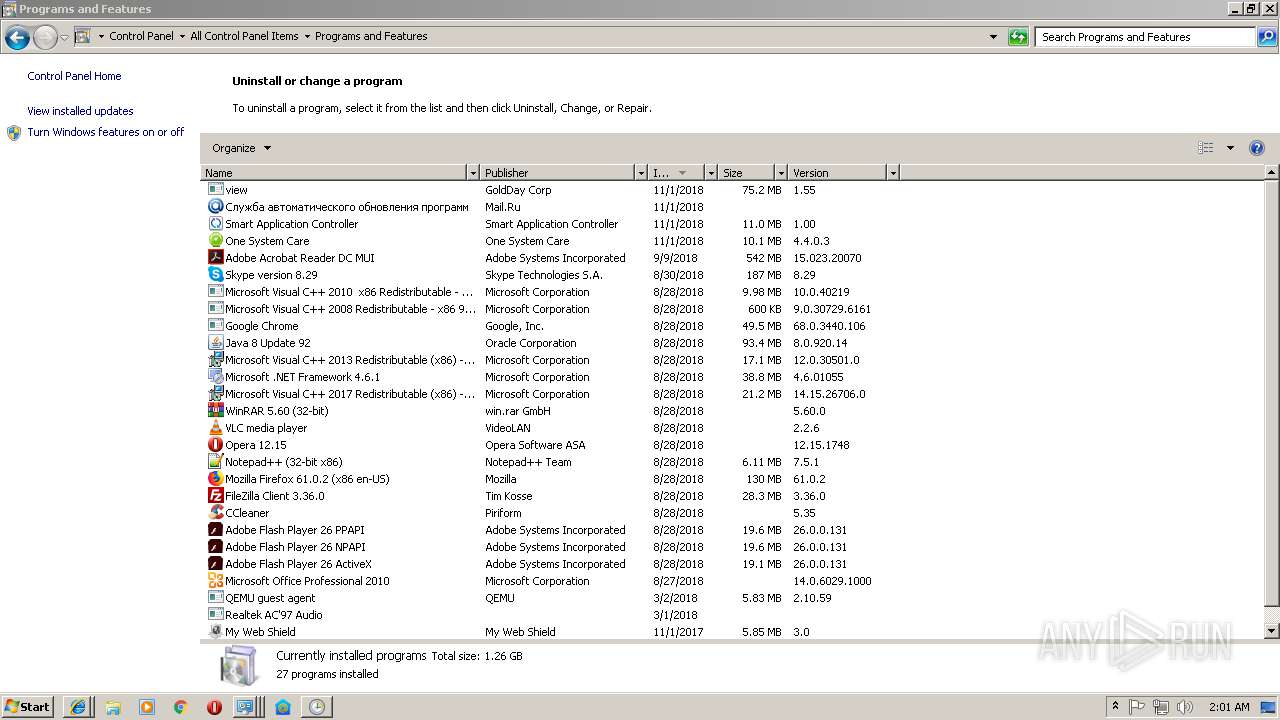Image resolution: width=1280 pixels, height=720 pixels.
Task: Go back with the back arrow
Action: [x=17, y=38]
